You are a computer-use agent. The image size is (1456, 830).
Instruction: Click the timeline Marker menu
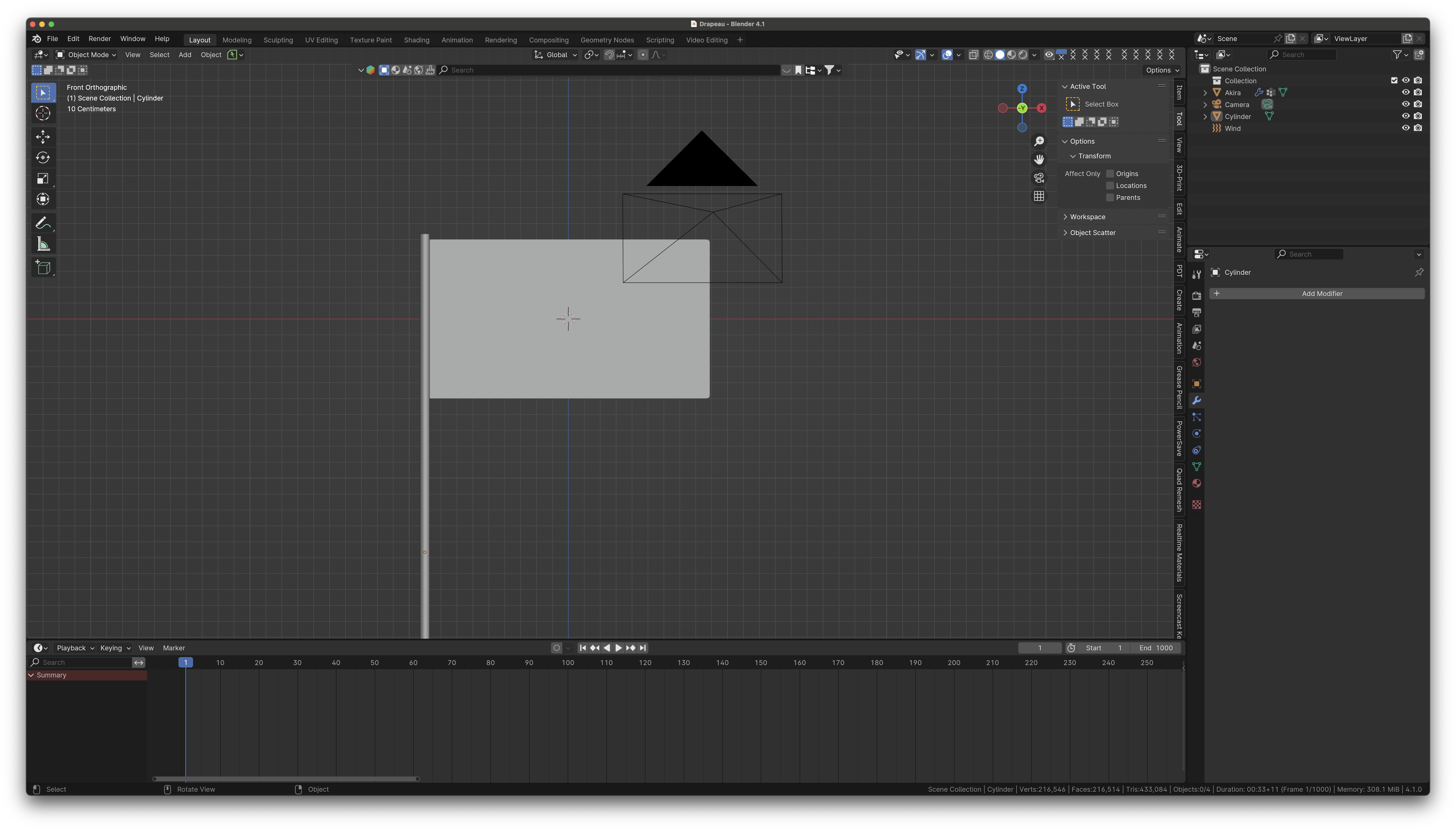[174, 648]
